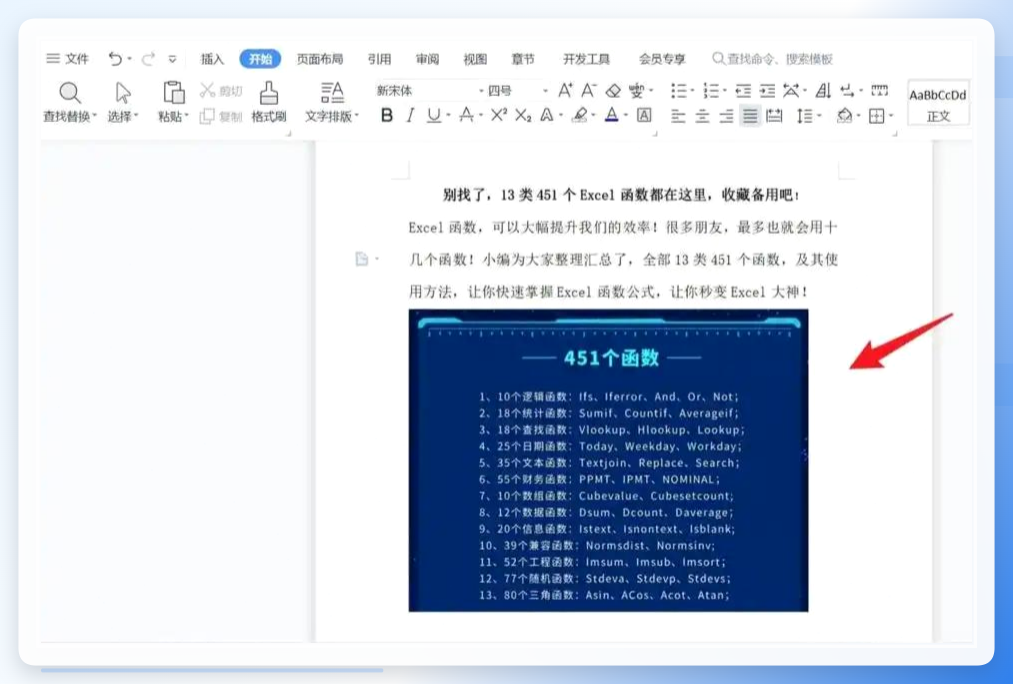The width and height of the screenshot is (1013, 684).
Task: Center align the paragraph
Action: [x=702, y=116]
